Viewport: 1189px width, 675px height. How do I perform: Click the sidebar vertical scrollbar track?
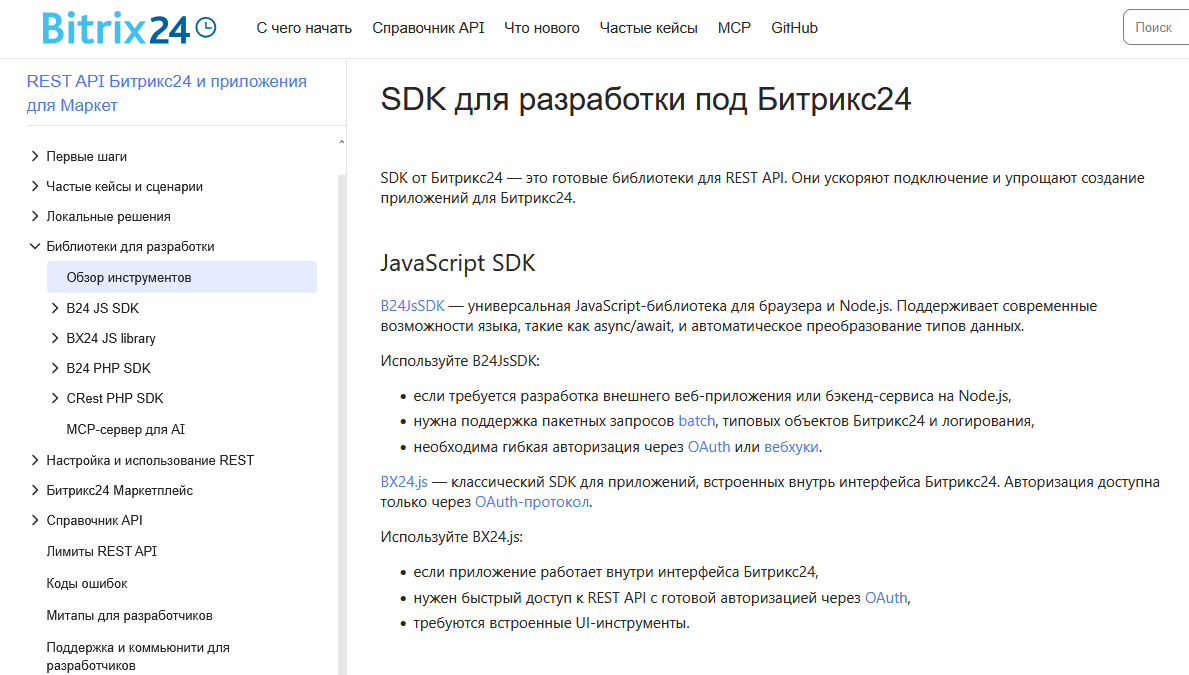pos(342,425)
